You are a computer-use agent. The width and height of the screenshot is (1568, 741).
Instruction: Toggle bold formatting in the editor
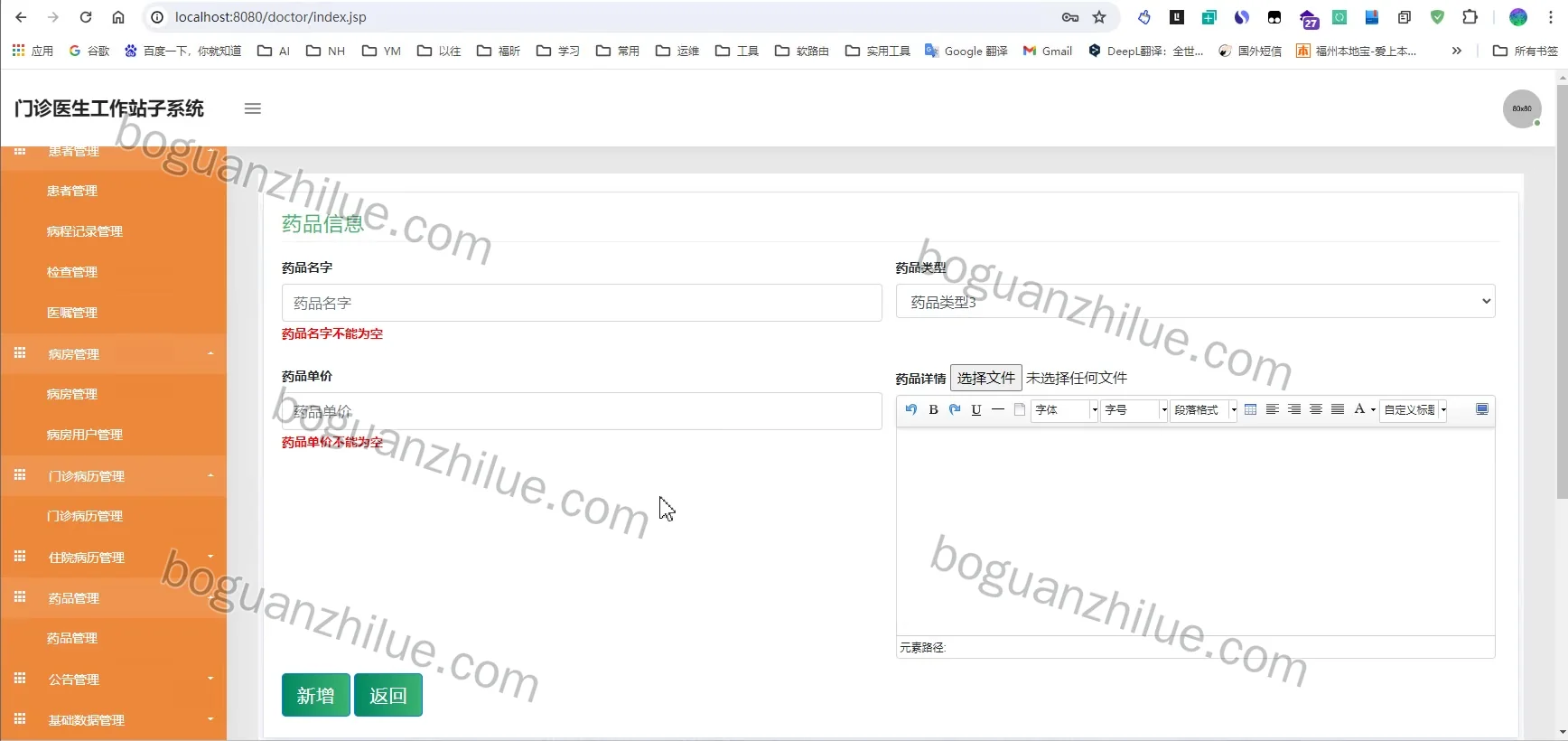tap(933, 409)
